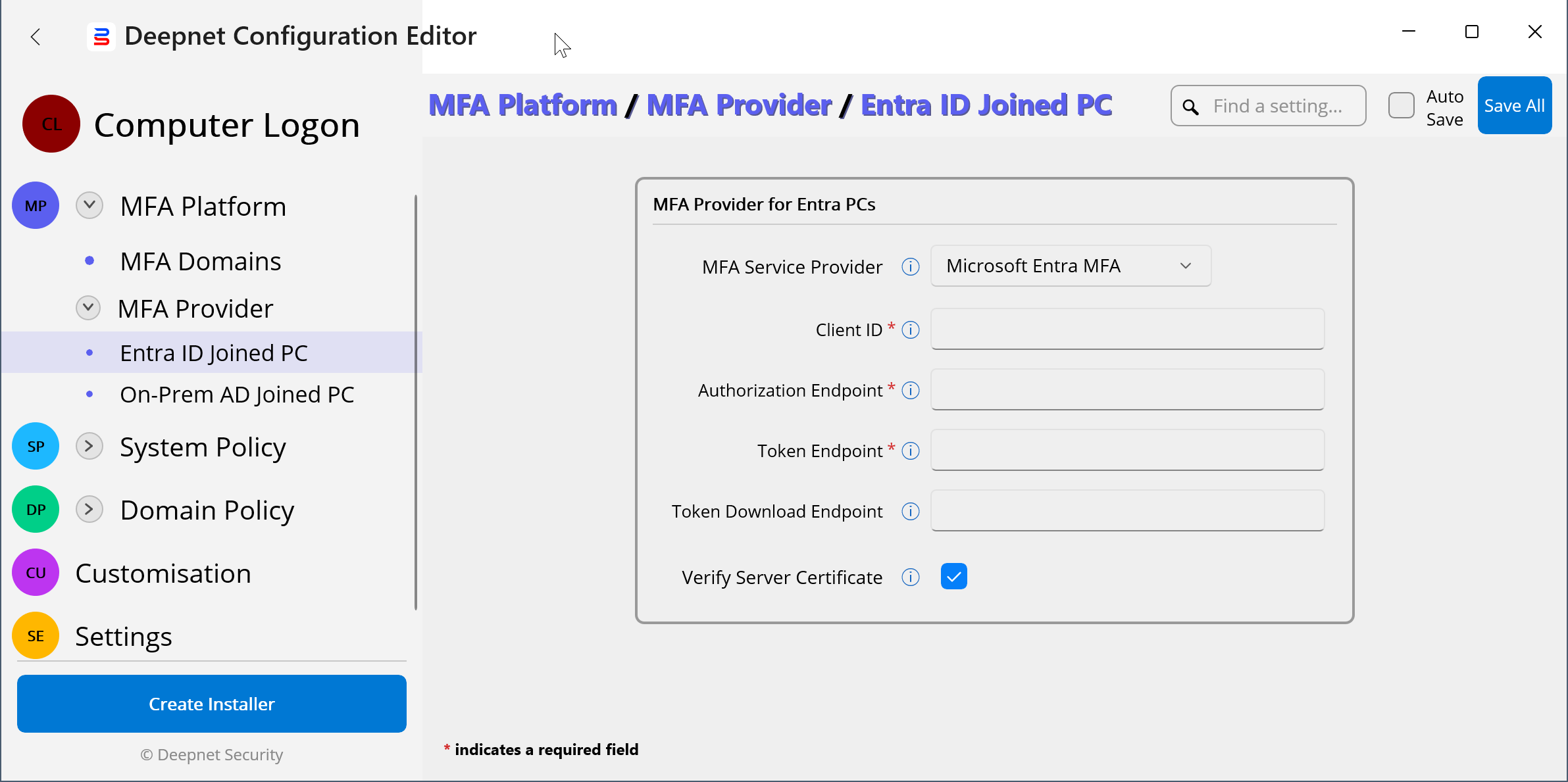Enable the Auto Save checkbox

pos(1401,106)
